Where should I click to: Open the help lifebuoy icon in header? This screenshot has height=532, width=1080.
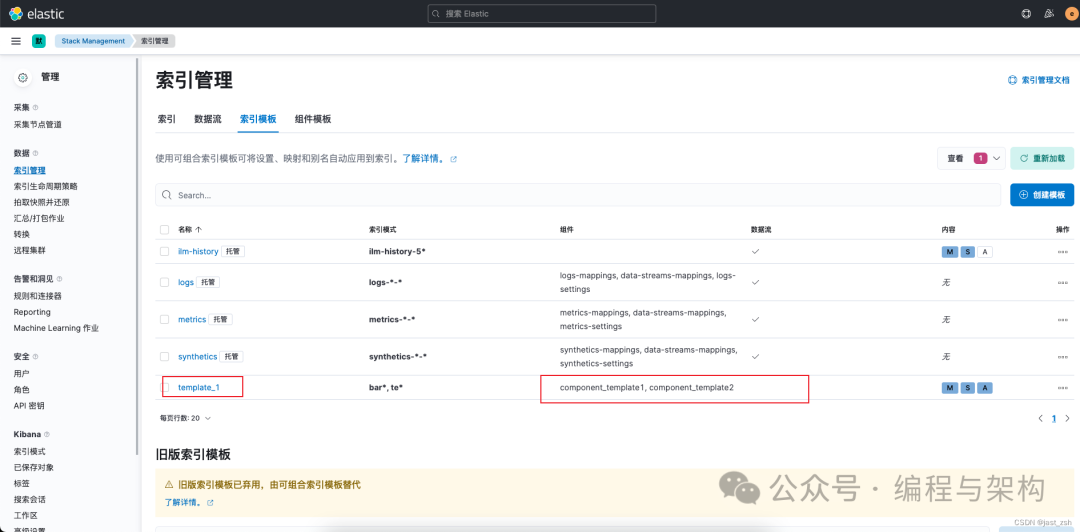pyautogui.click(x=1026, y=13)
